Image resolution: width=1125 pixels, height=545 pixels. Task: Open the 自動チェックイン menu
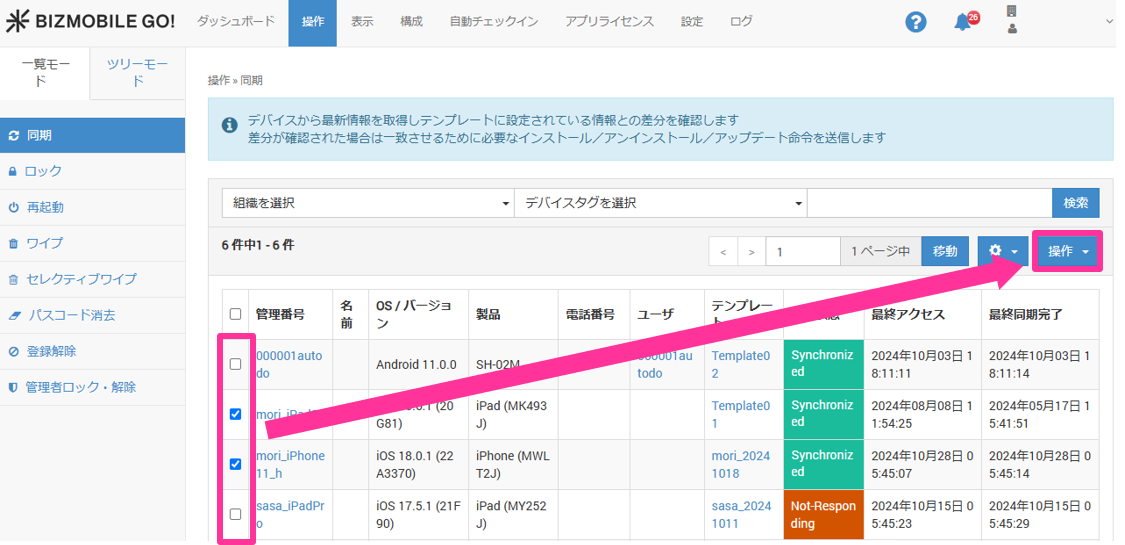point(493,22)
